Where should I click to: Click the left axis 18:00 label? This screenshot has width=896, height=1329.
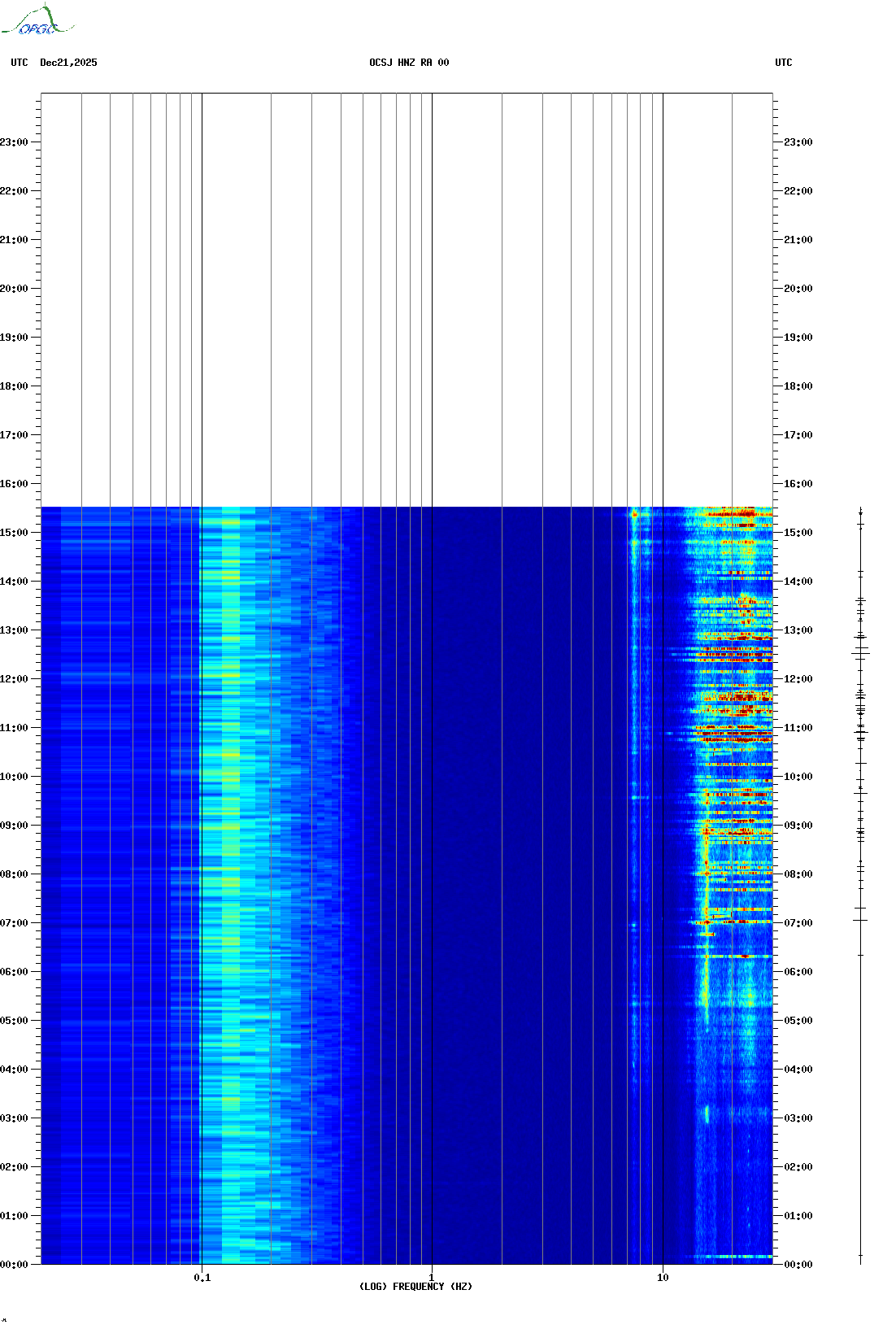tap(14, 386)
